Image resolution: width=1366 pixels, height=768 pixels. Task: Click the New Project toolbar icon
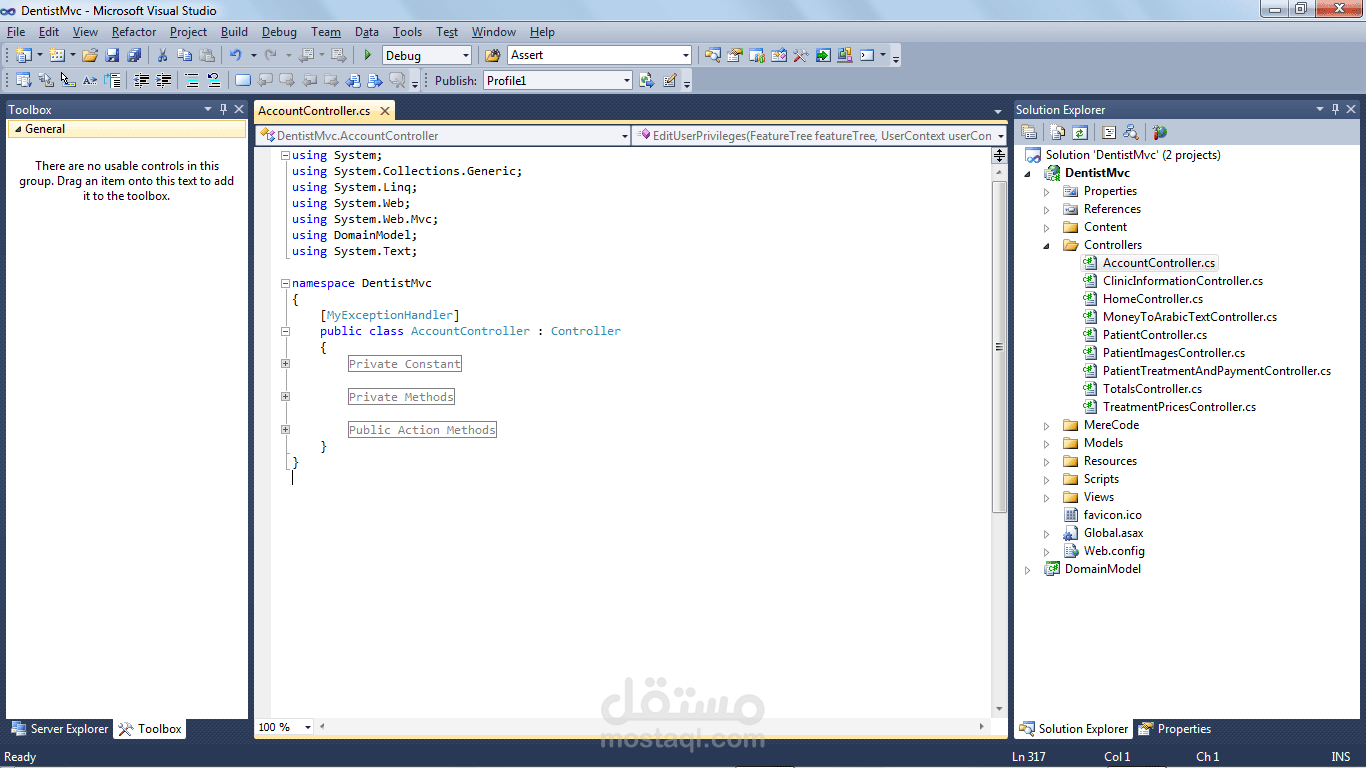tap(23, 55)
